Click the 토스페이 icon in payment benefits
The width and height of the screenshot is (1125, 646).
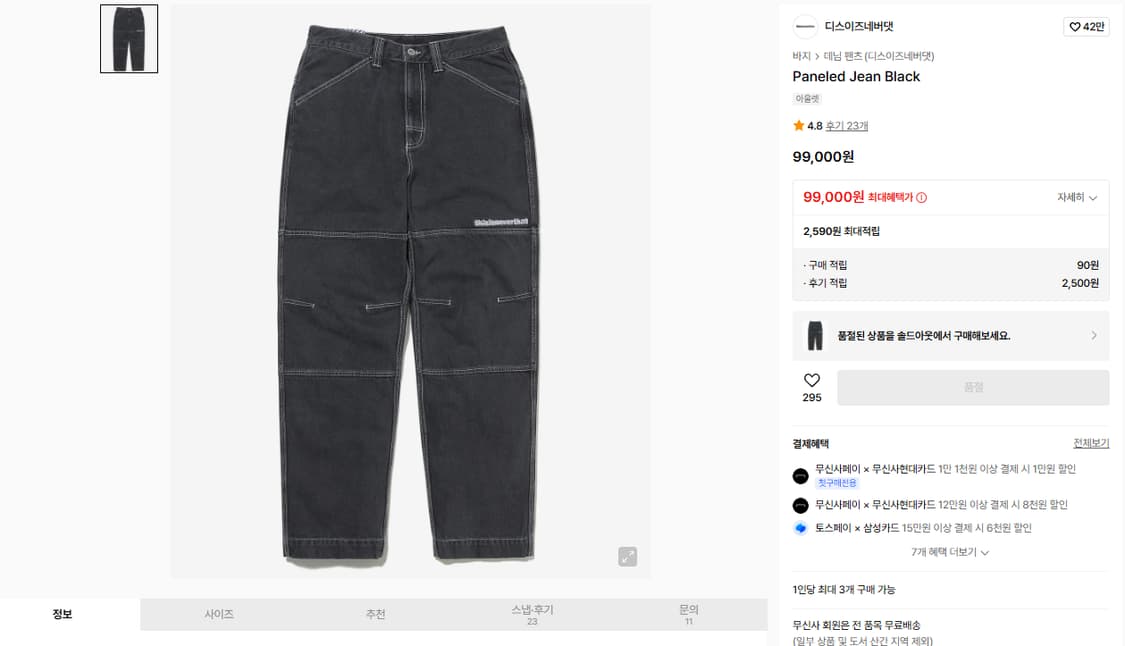click(801, 528)
